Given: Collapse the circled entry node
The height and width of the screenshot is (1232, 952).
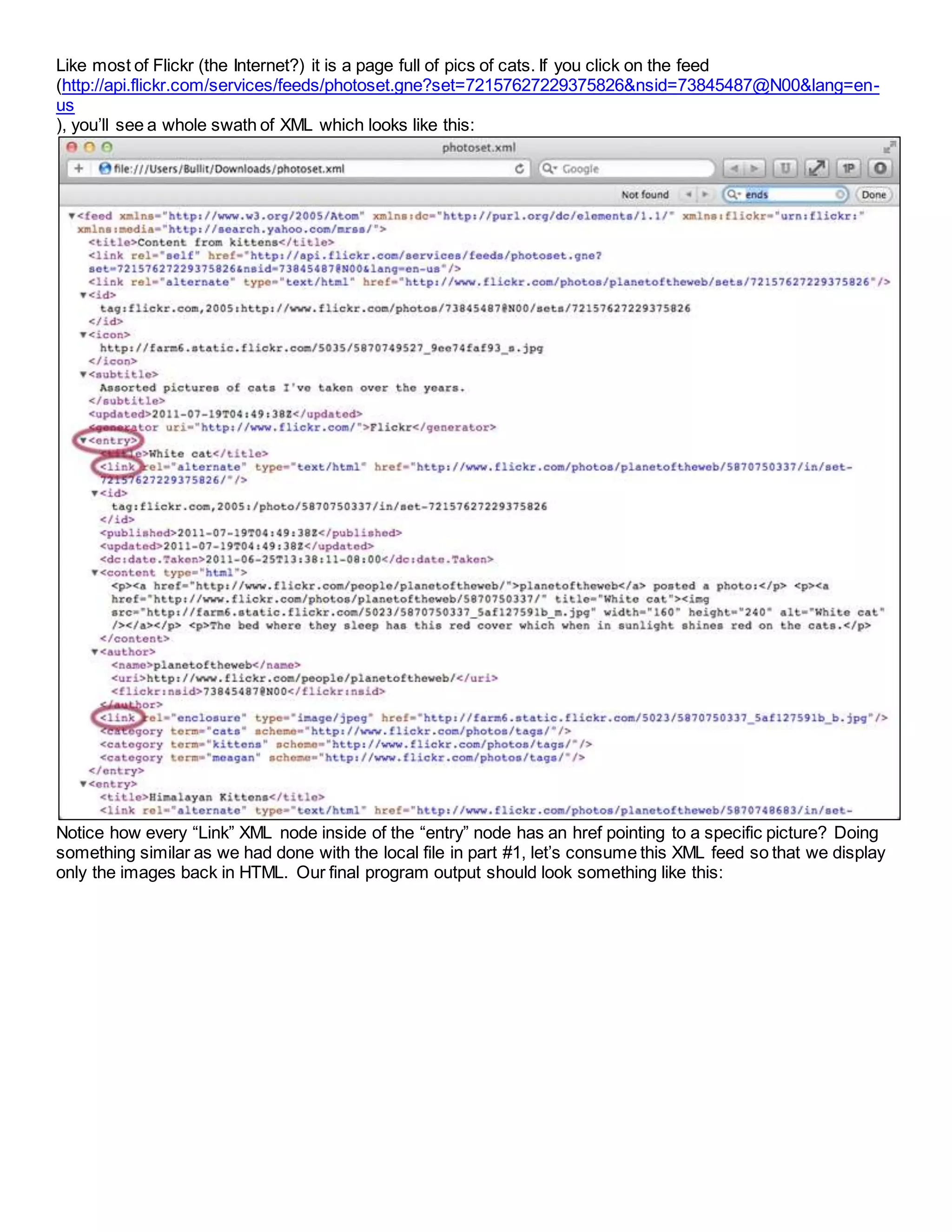Looking at the screenshot, I should click(x=83, y=441).
